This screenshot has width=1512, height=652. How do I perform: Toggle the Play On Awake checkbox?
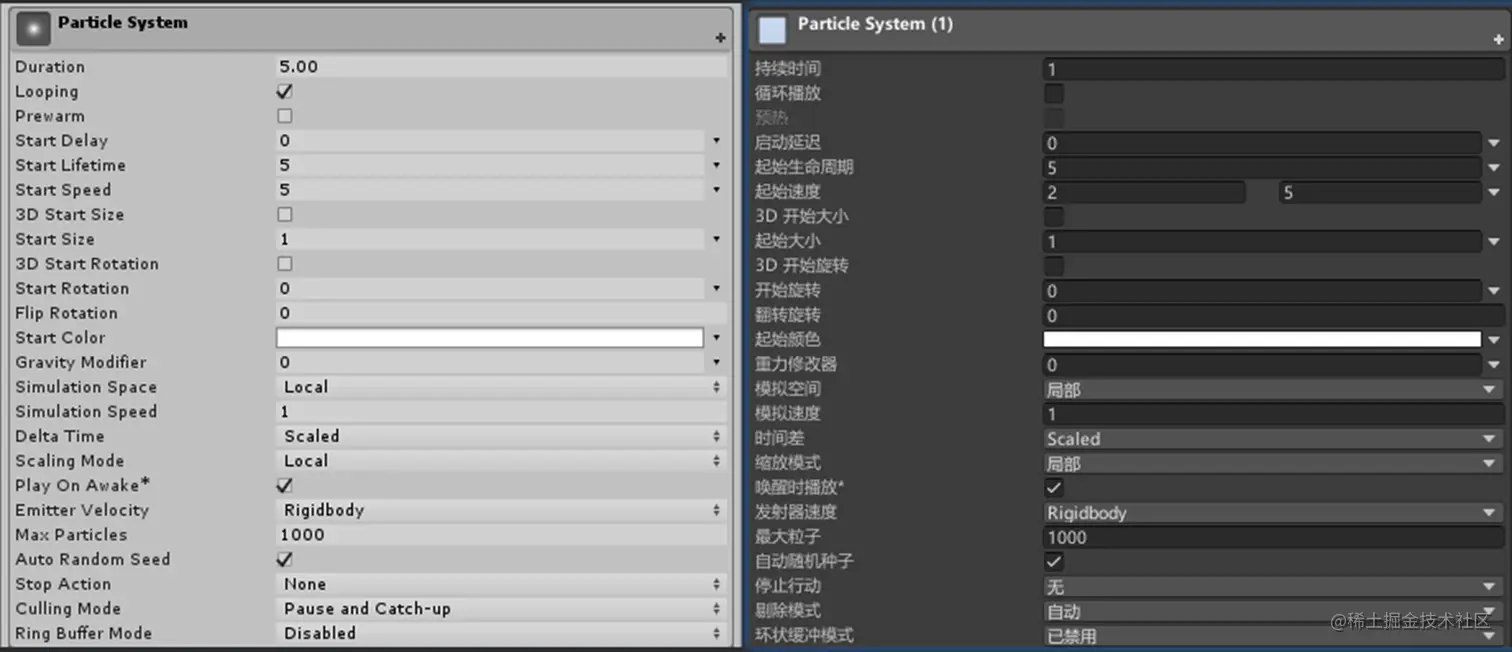tap(285, 485)
